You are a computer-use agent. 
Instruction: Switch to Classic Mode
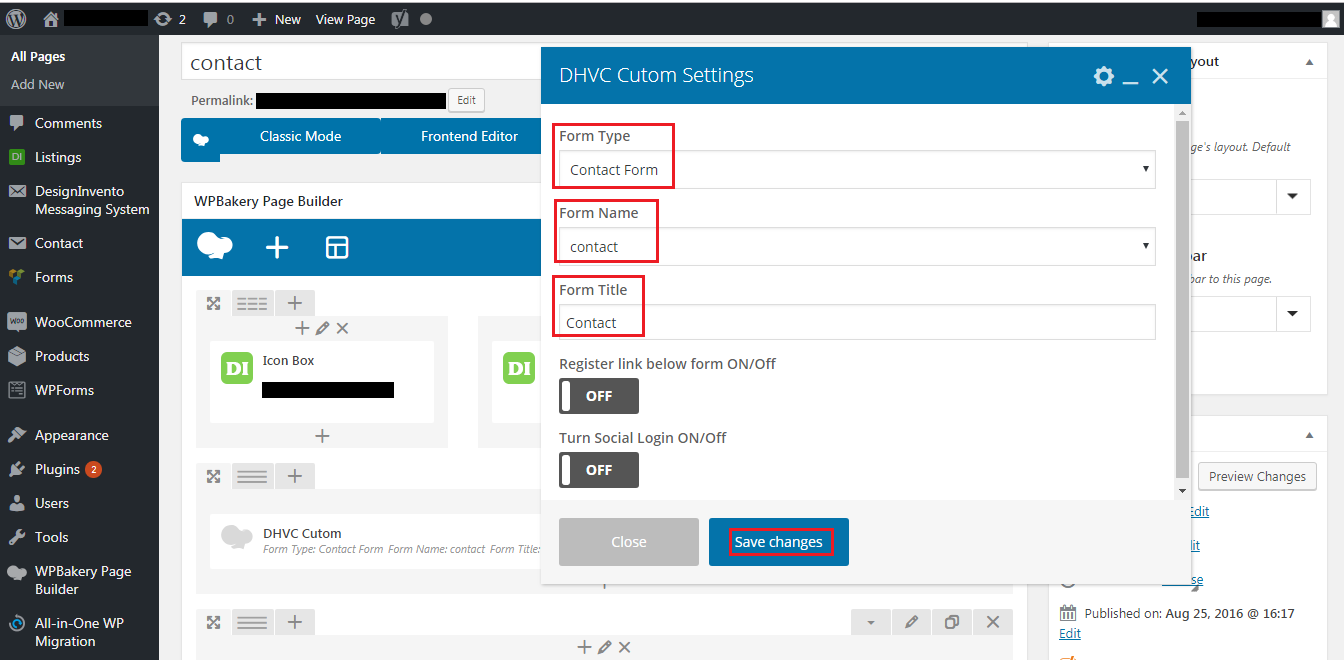pyautogui.click(x=300, y=137)
